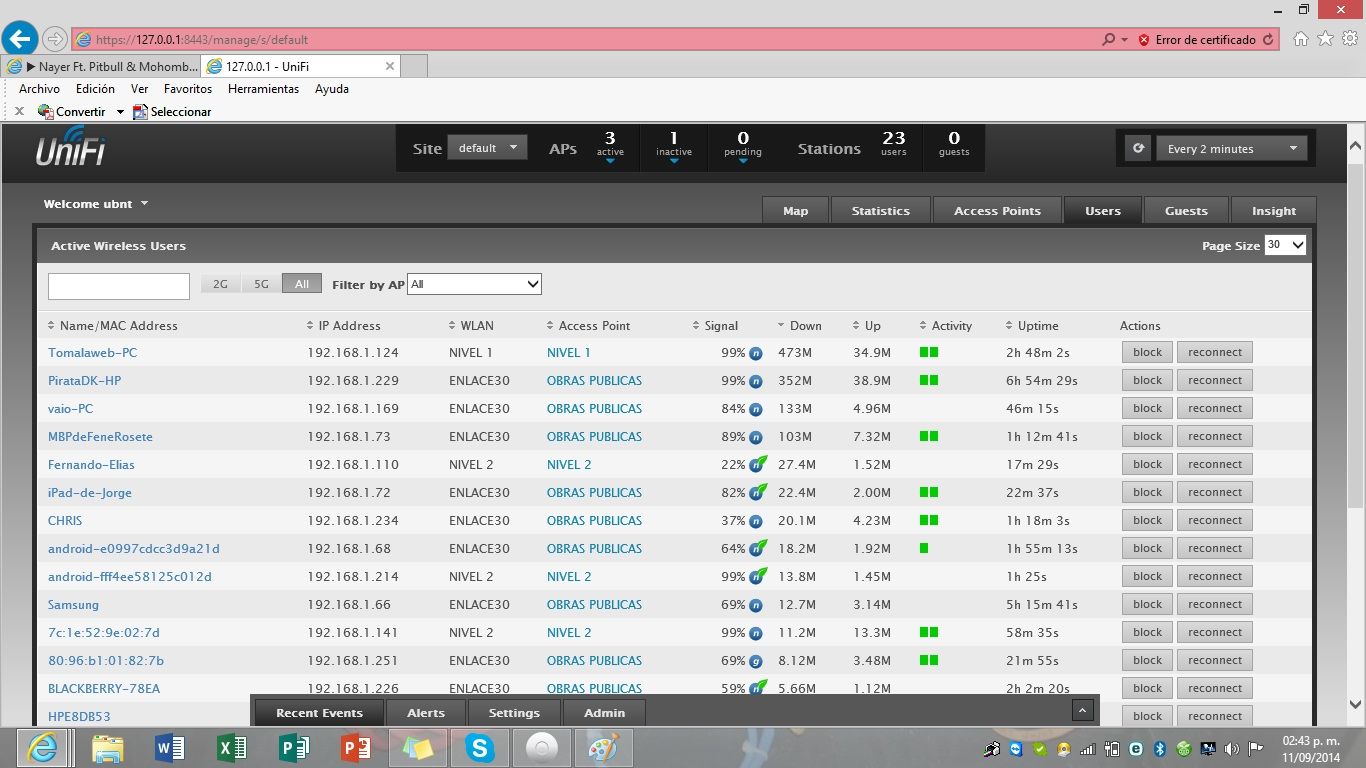Open Skype from the taskbar
This screenshot has height=768, width=1366.
480,747
